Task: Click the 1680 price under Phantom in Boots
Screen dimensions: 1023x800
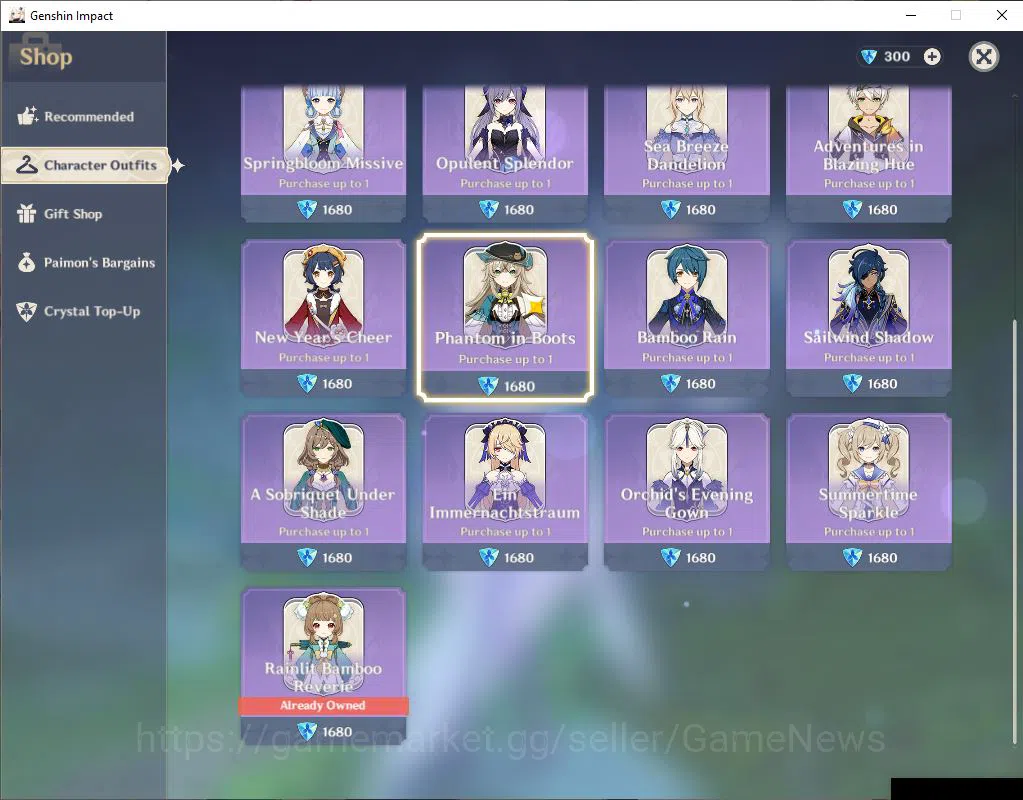Action: point(519,386)
